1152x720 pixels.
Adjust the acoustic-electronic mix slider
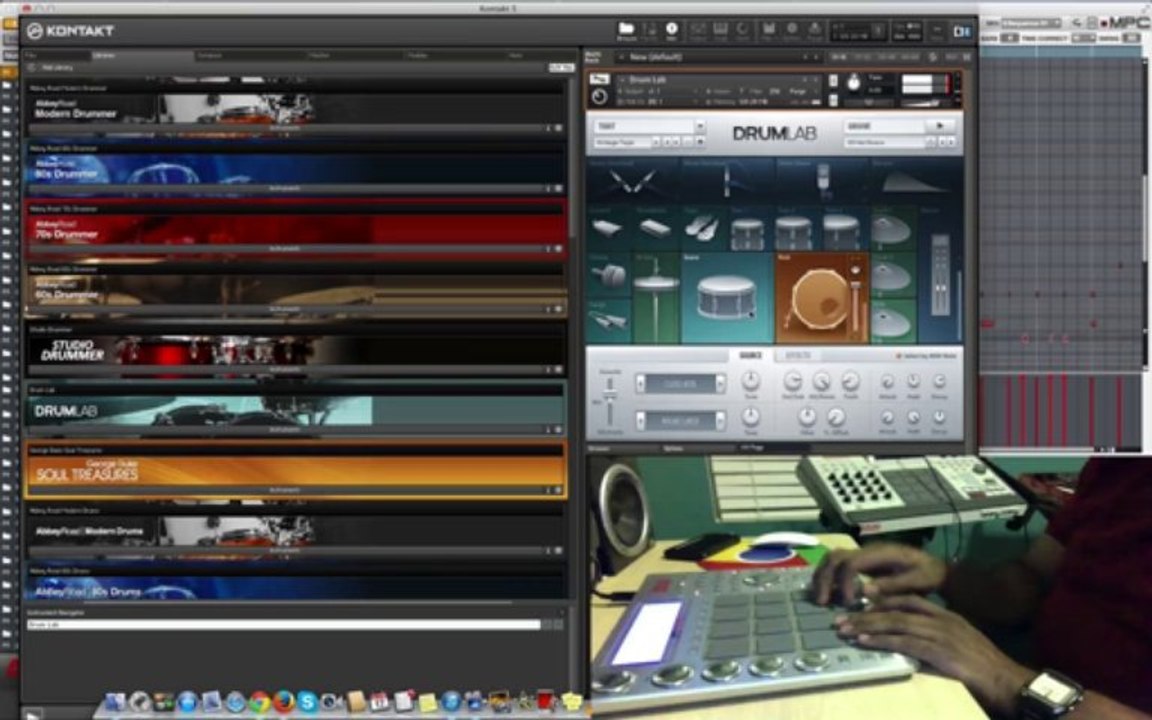609,403
